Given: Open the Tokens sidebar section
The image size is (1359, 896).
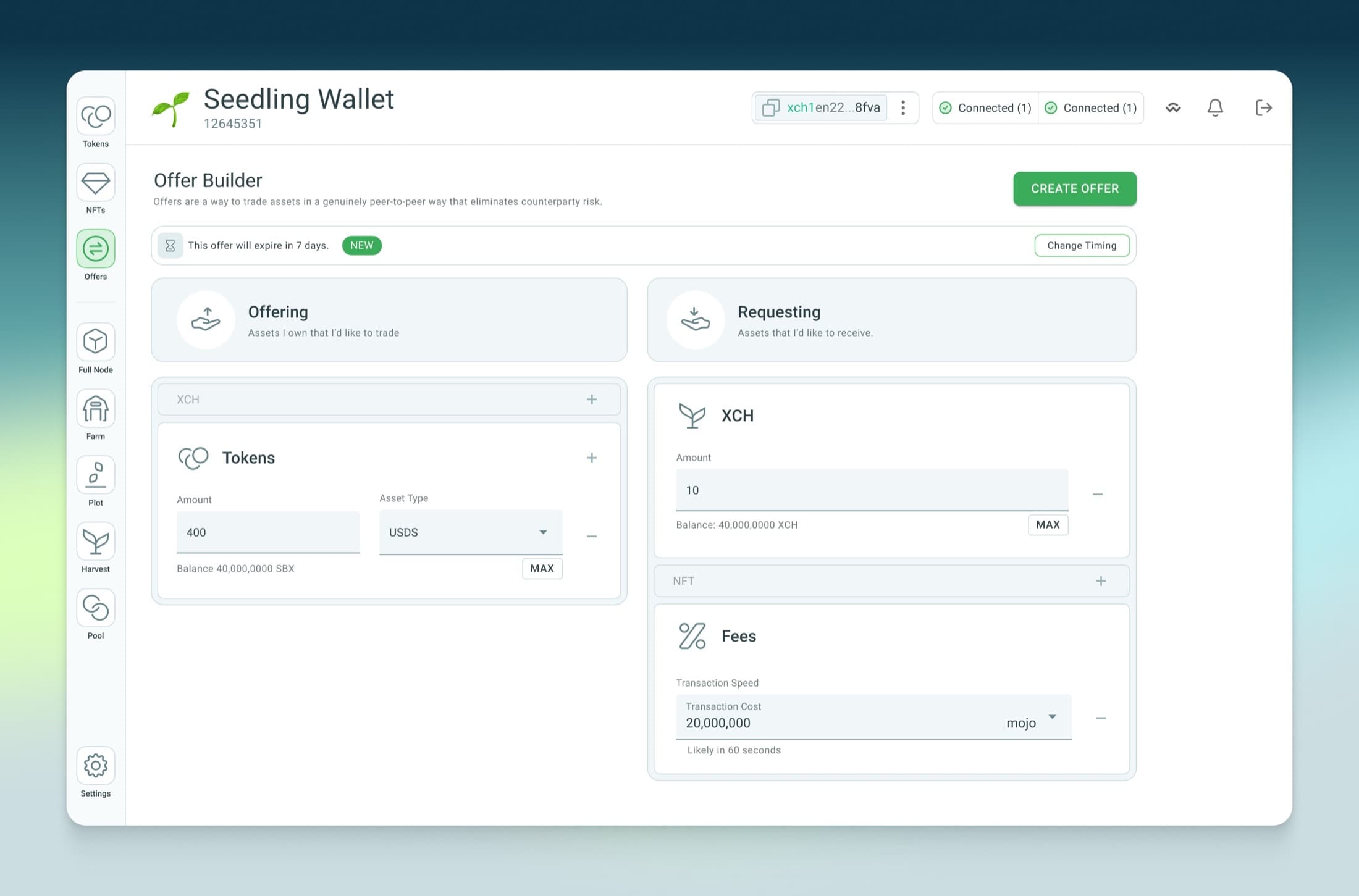Looking at the screenshot, I should [x=95, y=116].
